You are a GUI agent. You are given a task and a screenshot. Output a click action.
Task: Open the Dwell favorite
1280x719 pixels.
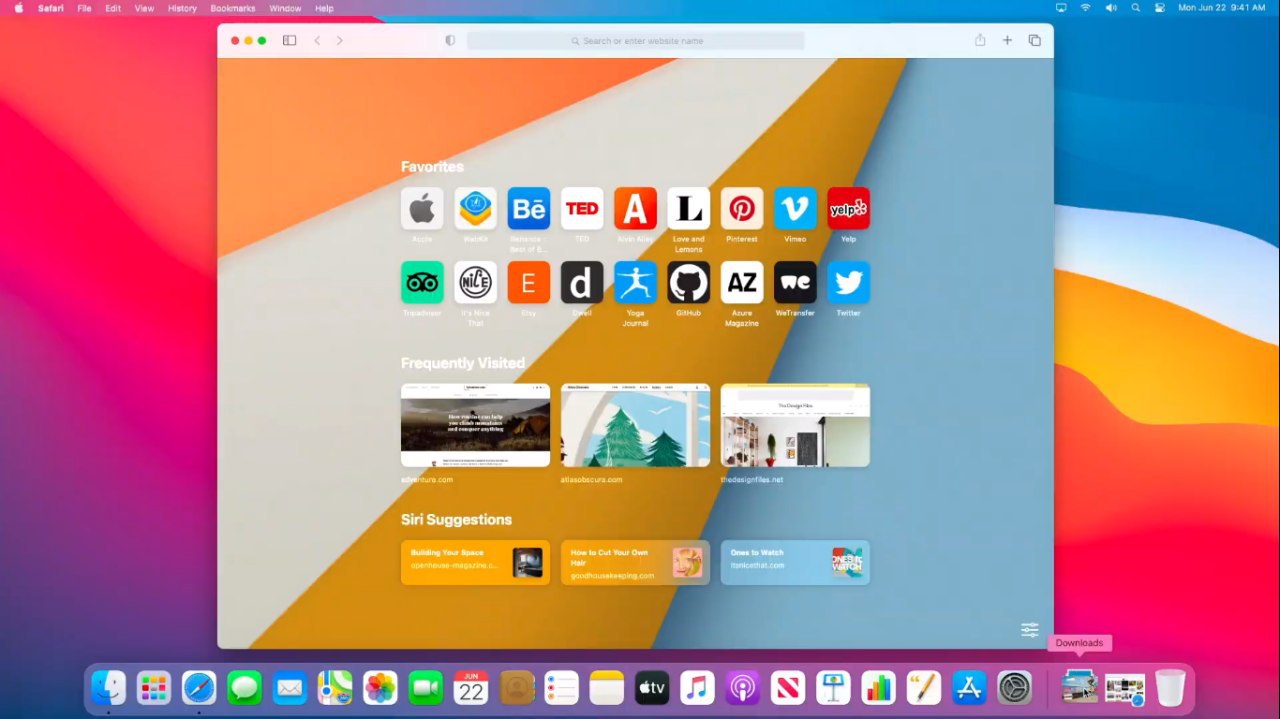pos(582,282)
